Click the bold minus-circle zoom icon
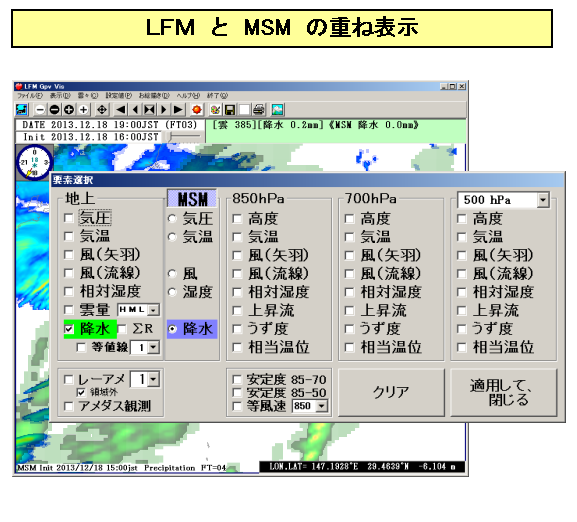Screen dimensions: 577x522 (x=54, y=110)
